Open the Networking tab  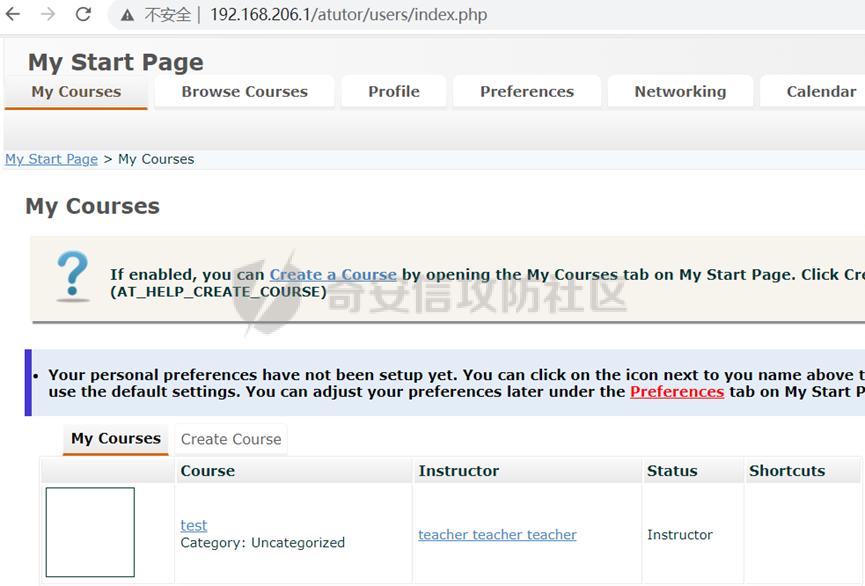[x=680, y=92]
